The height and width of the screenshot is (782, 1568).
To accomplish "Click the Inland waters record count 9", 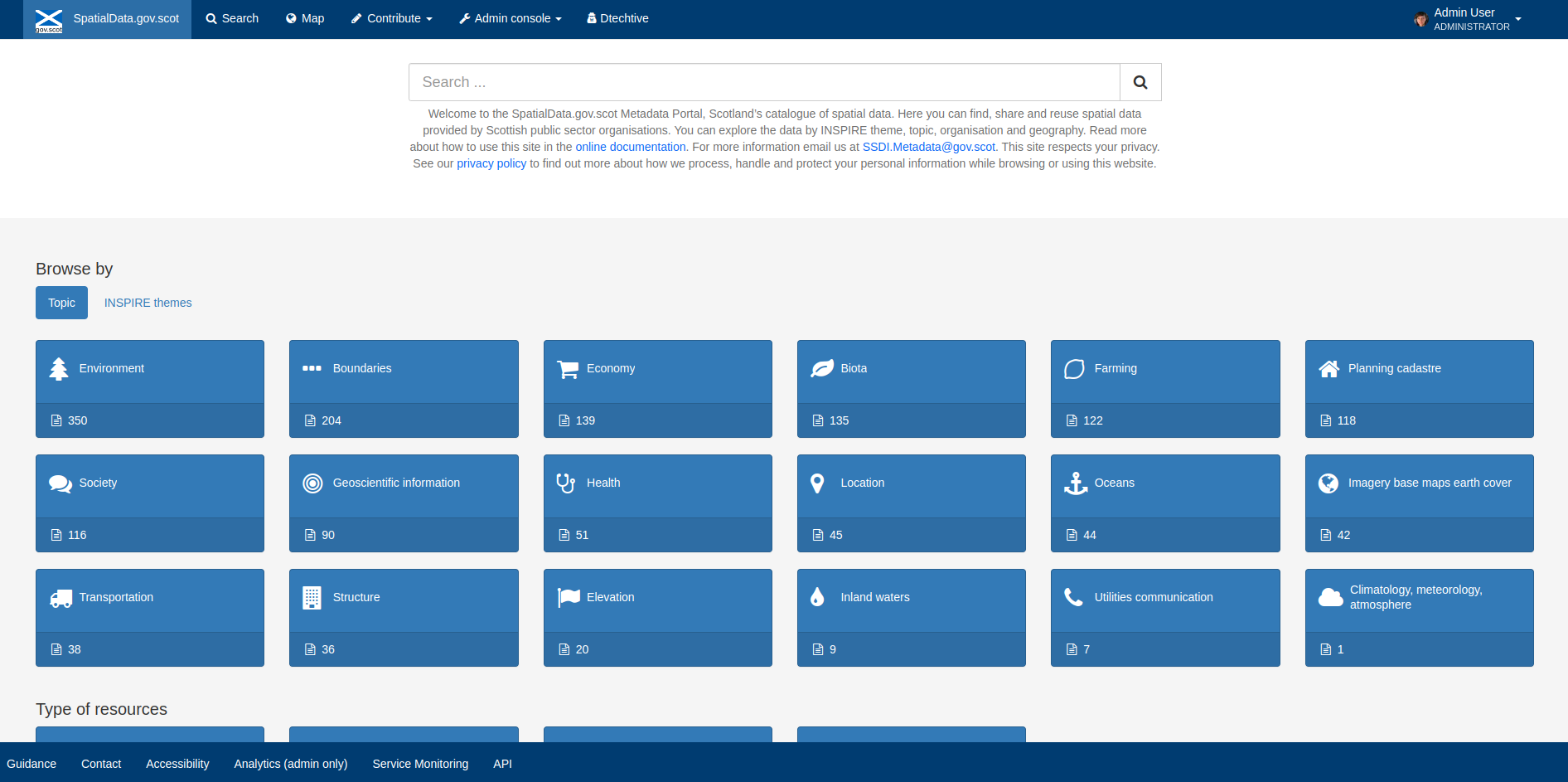I will tap(833, 649).
